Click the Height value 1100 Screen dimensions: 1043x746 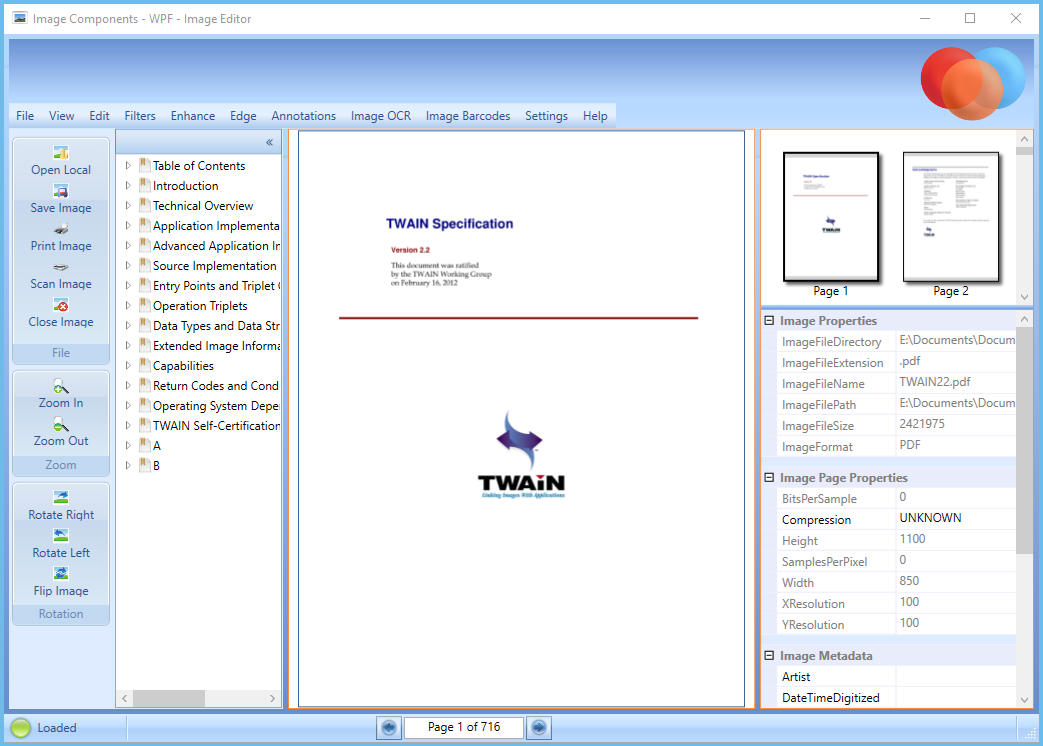pyautogui.click(x=912, y=539)
